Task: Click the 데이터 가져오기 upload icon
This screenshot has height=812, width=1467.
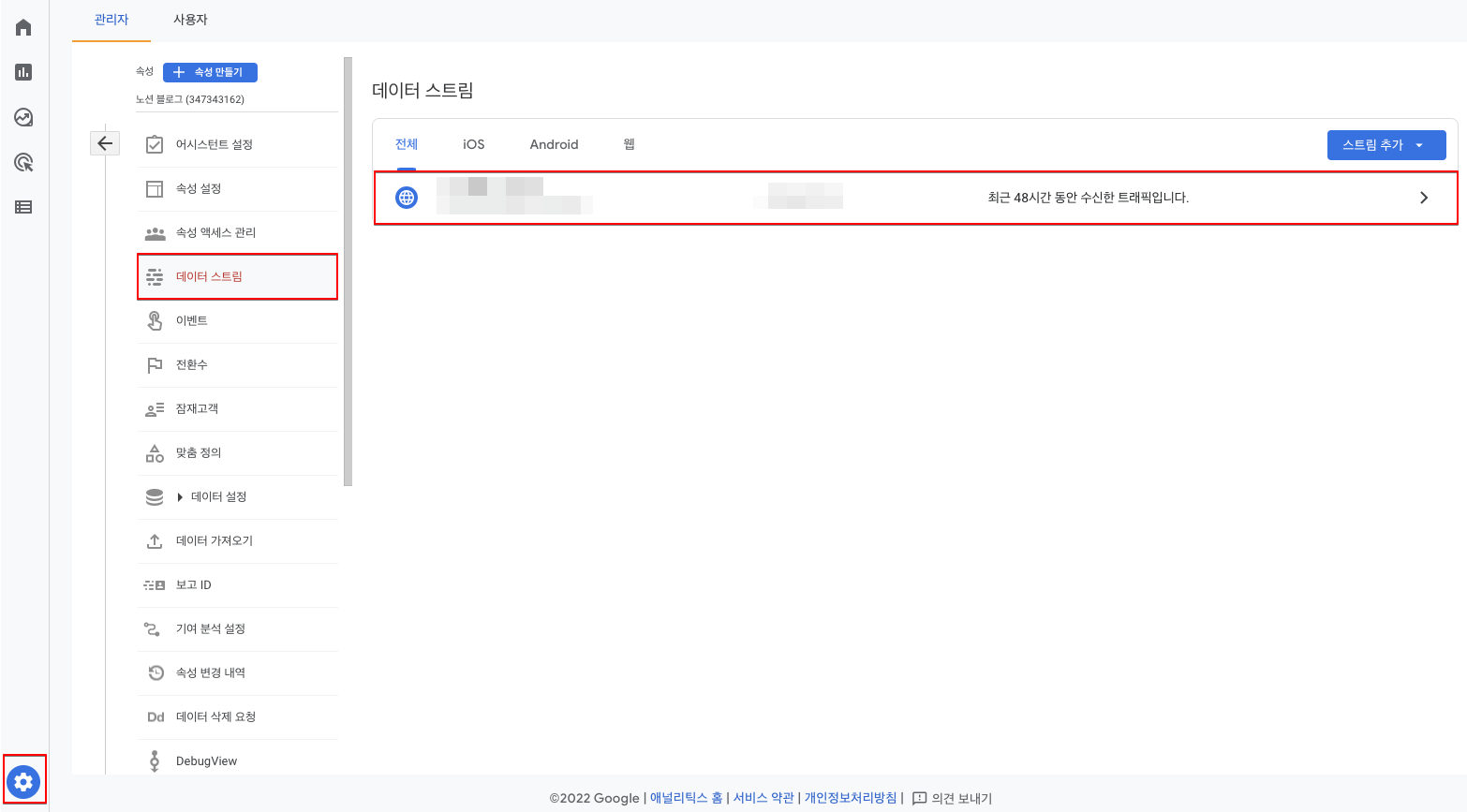Action: [155, 540]
